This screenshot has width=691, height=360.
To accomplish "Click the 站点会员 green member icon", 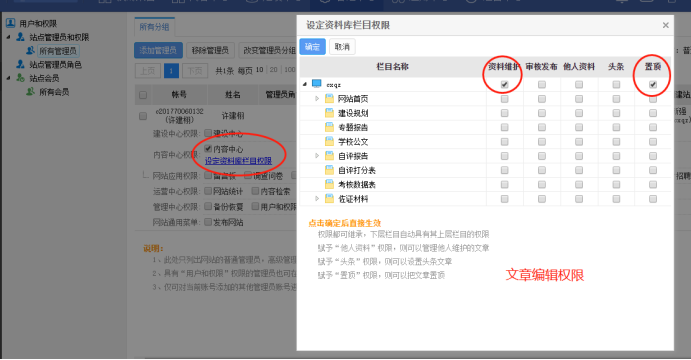I will coord(20,78).
